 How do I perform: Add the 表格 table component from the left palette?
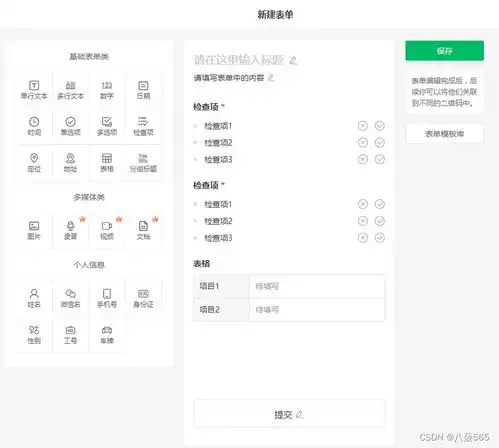[x=107, y=163]
